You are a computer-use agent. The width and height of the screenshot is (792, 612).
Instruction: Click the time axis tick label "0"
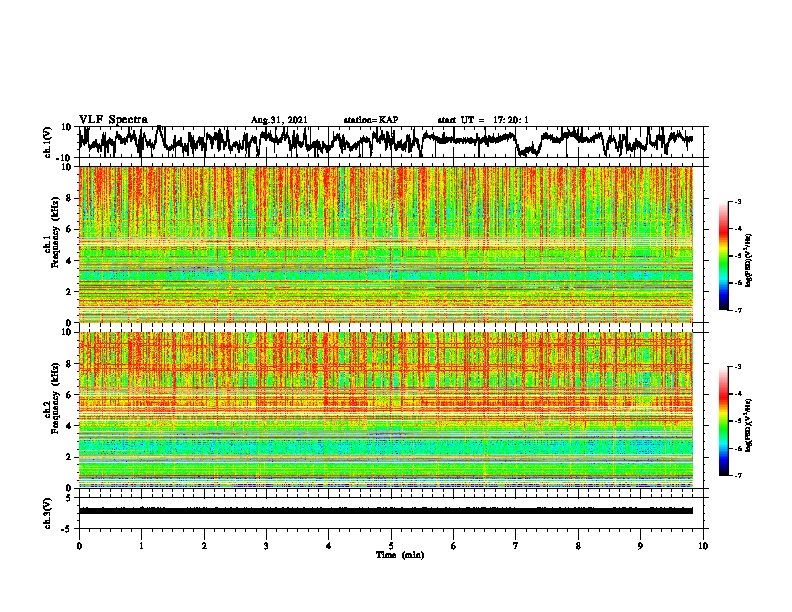coord(79,546)
